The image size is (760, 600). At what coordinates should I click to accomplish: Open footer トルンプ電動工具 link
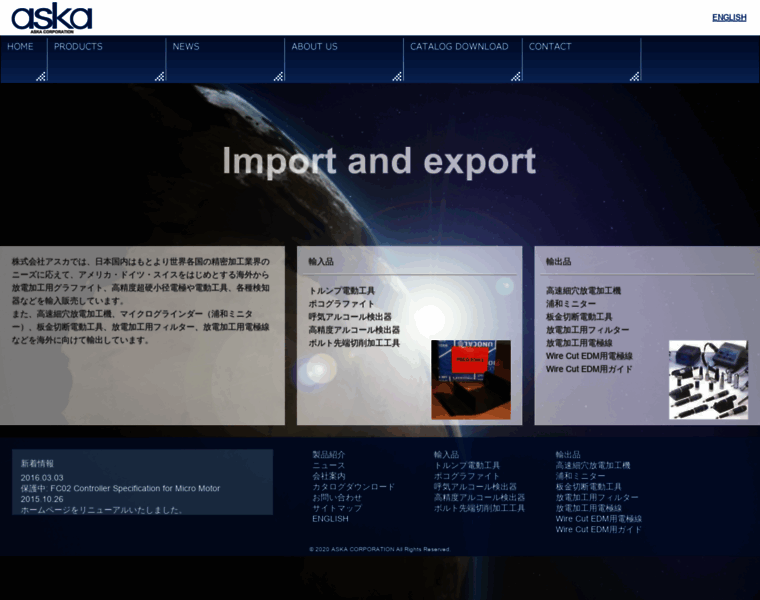(467, 465)
